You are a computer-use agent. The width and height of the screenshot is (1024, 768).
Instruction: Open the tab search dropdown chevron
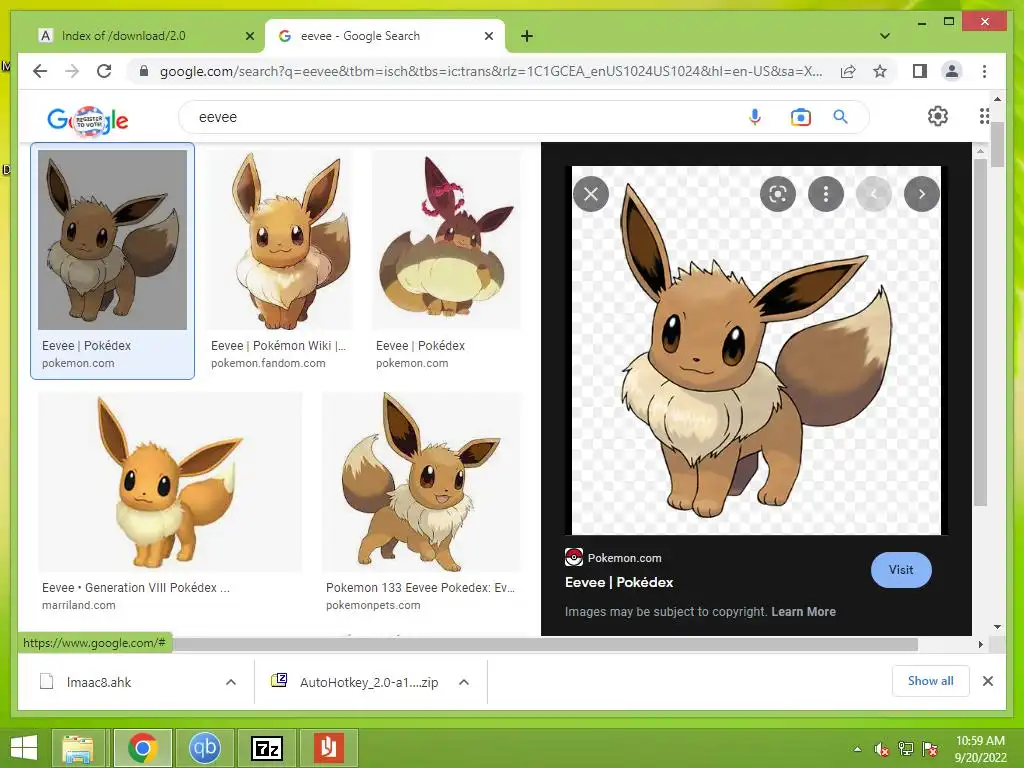[885, 36]
